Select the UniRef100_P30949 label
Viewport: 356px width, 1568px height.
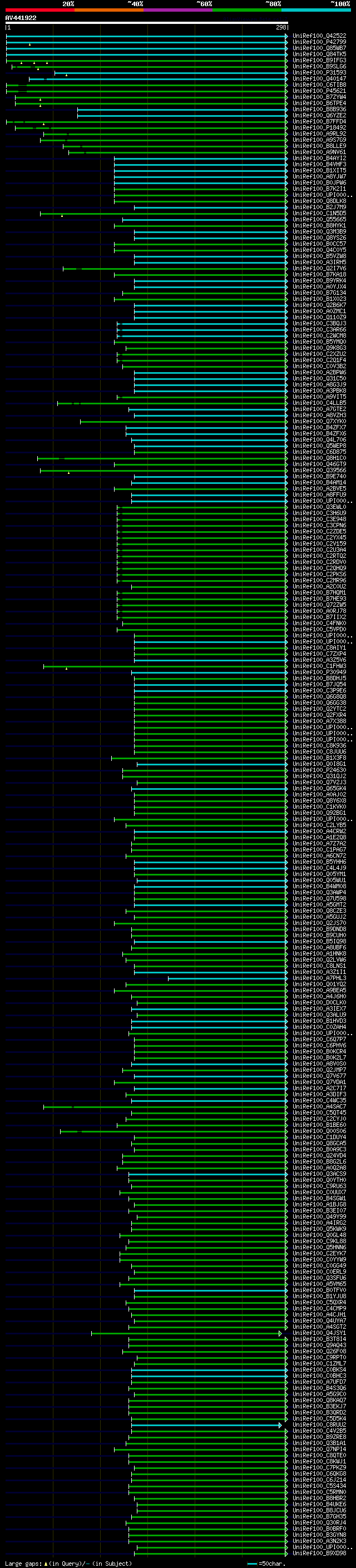(x=319, y=672)
